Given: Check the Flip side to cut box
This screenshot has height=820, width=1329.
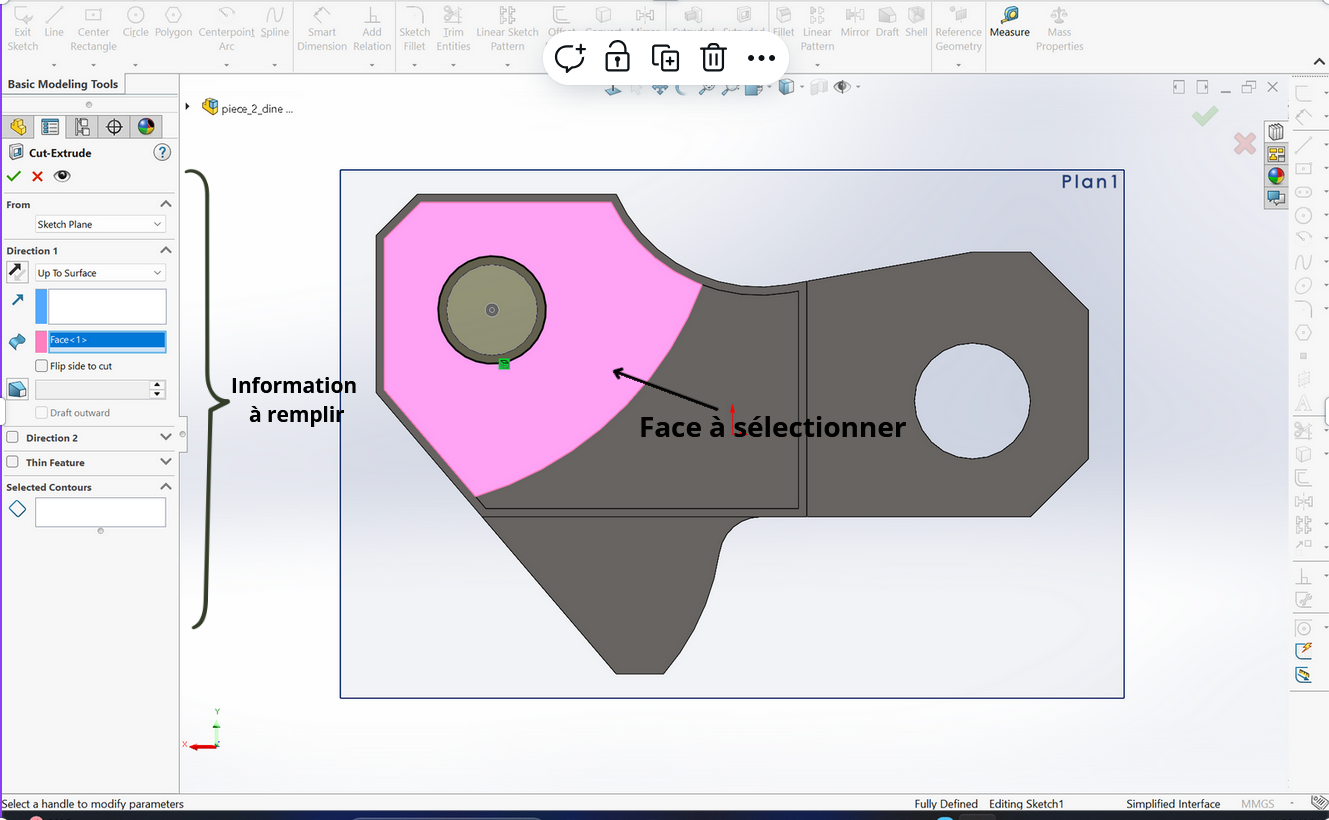Looking at the screenshot, I should (x=41, y=366).
